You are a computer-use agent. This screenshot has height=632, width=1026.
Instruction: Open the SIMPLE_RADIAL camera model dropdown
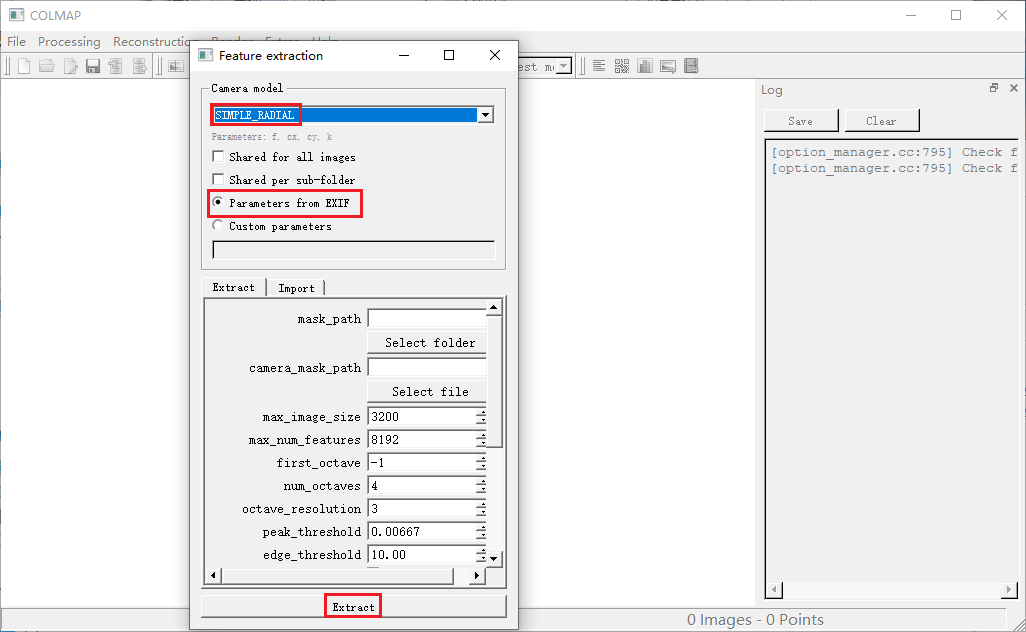[485, 115]
